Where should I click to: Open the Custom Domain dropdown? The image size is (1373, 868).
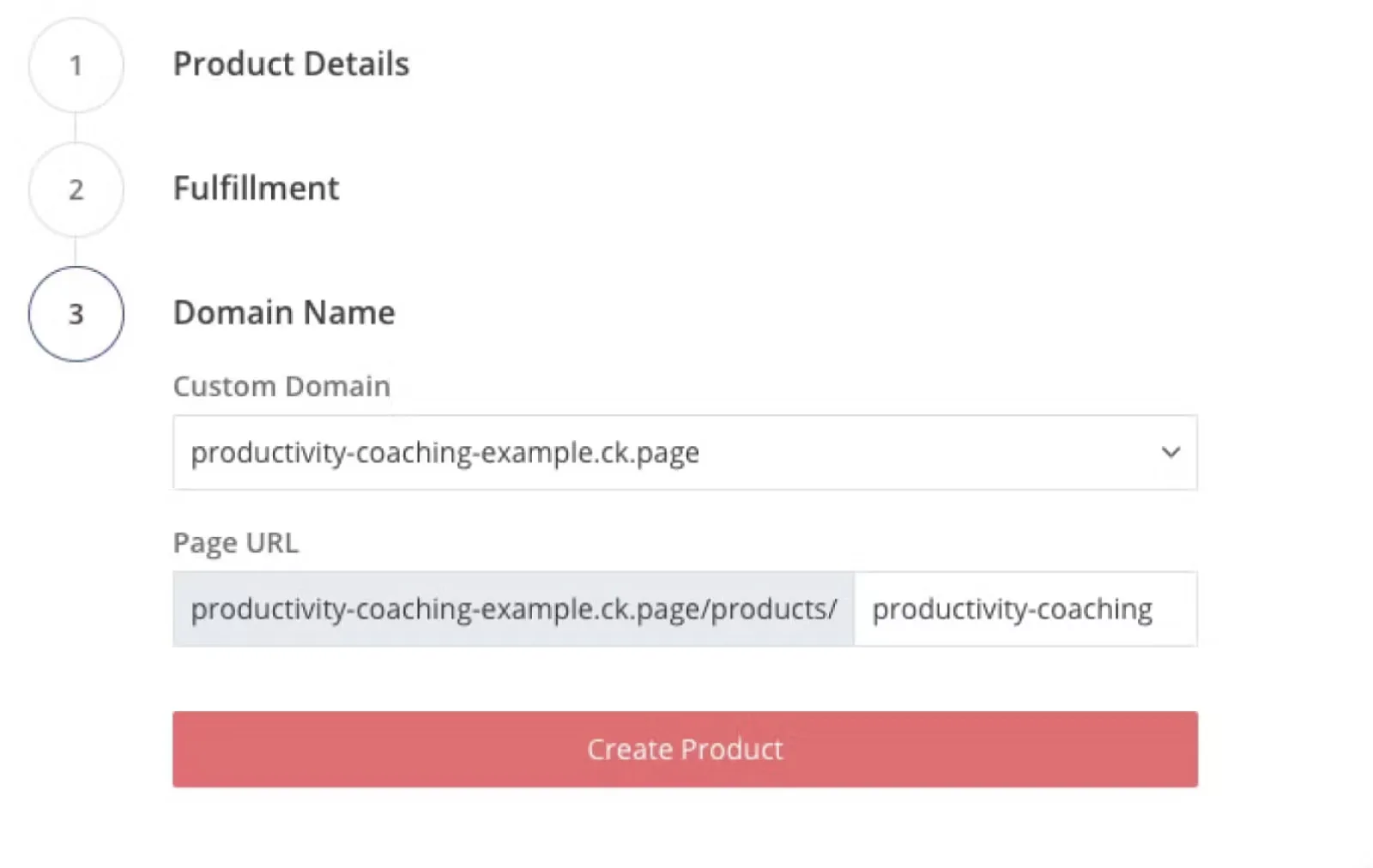tap(684, 452)
